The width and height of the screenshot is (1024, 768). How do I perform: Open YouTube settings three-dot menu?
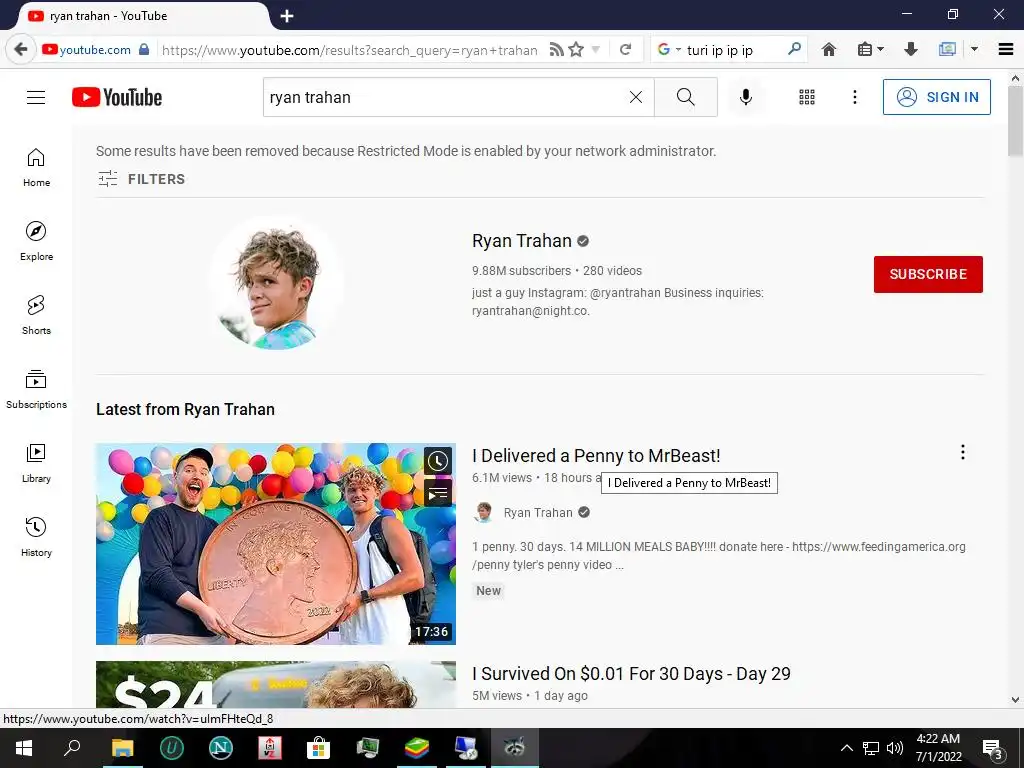coord(854,97)
